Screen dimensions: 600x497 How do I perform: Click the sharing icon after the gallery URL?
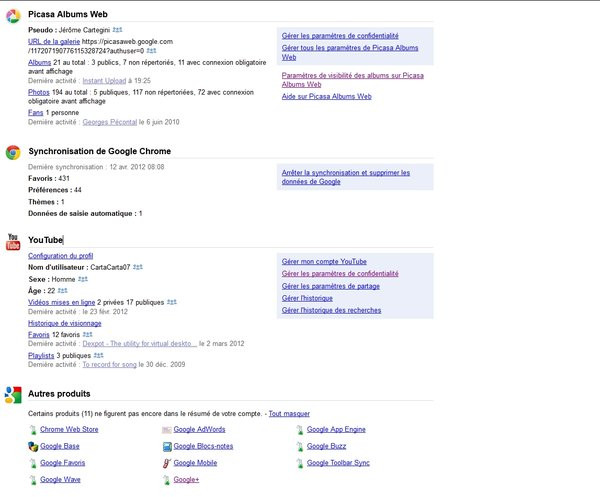(x=152, y=51)
